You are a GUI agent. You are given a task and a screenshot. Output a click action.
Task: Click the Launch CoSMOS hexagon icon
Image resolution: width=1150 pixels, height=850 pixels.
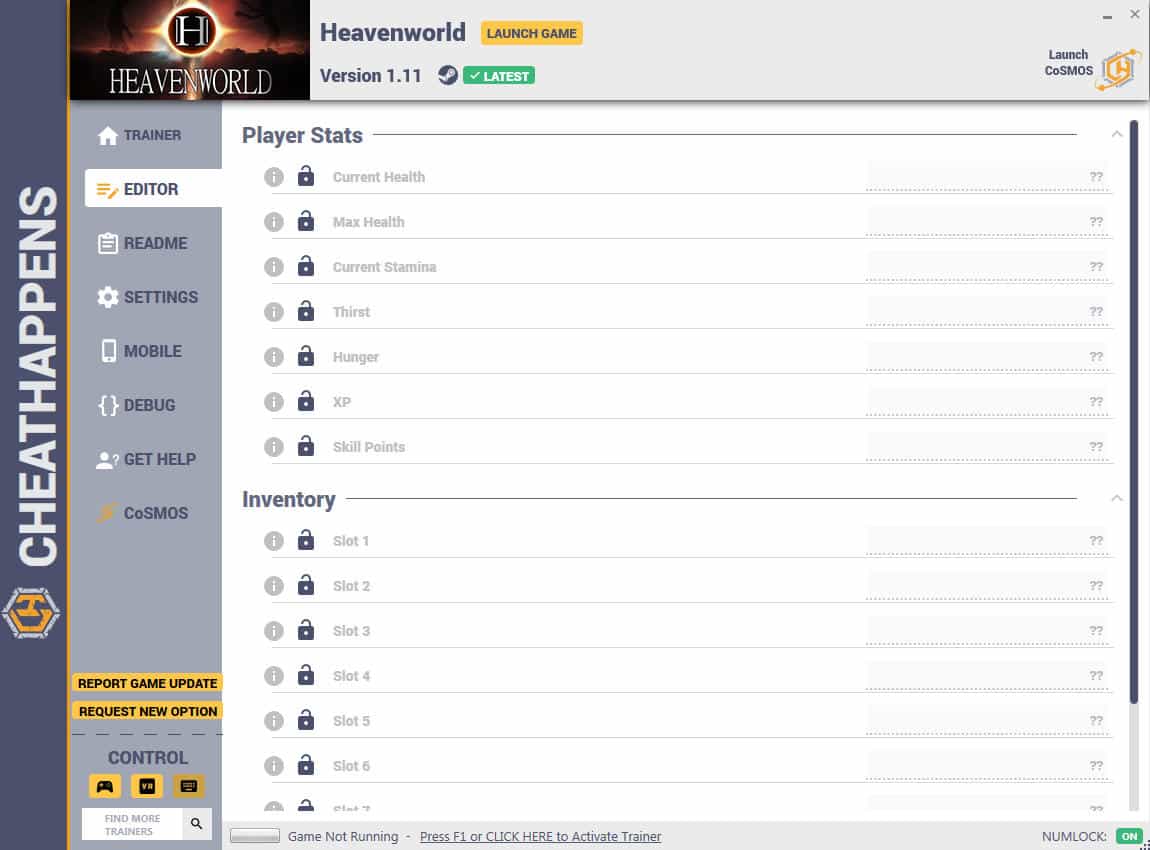[1118, 70]
